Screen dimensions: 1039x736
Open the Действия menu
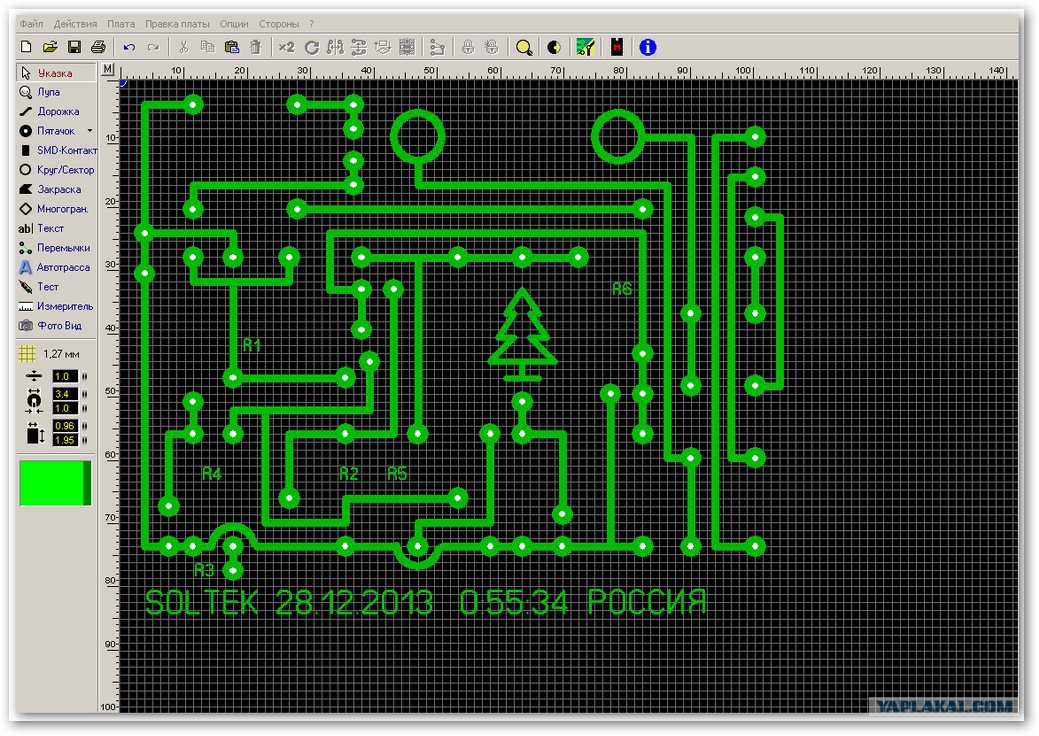point(75,24)
